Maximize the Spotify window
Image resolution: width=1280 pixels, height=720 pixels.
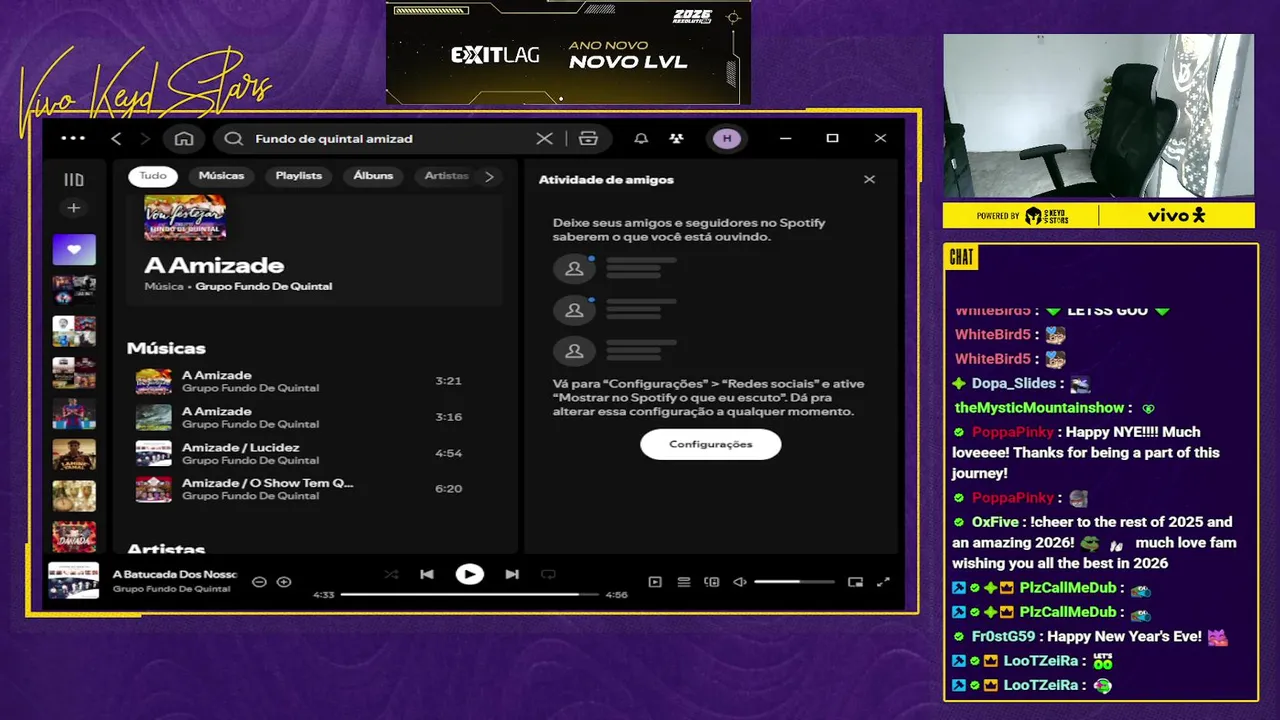coord(832,138)
